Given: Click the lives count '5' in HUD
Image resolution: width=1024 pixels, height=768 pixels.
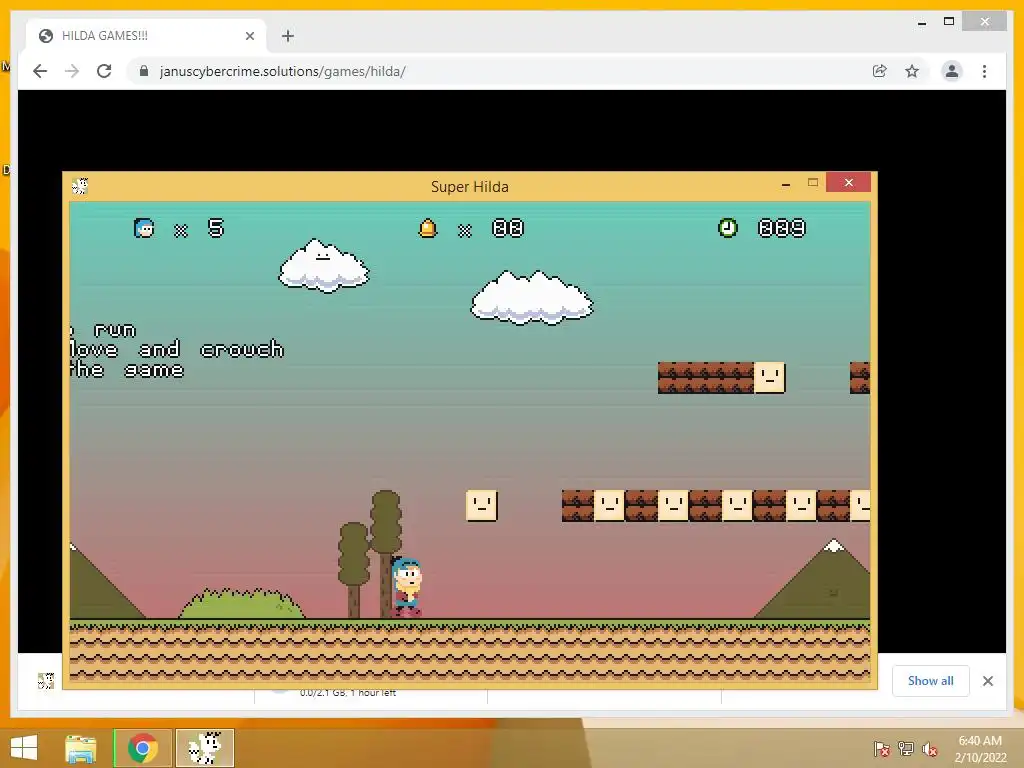Looking at the screenshot, I should pyautogui.click(x=216, y=228).
